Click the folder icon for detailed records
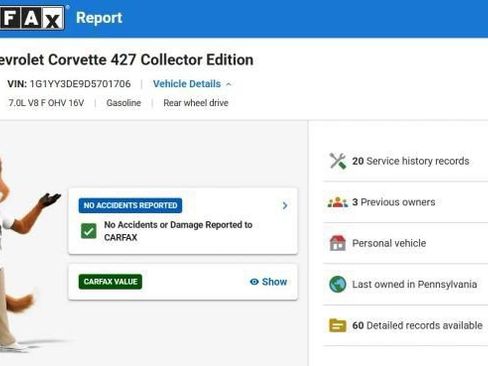 [x=337, y=325]
